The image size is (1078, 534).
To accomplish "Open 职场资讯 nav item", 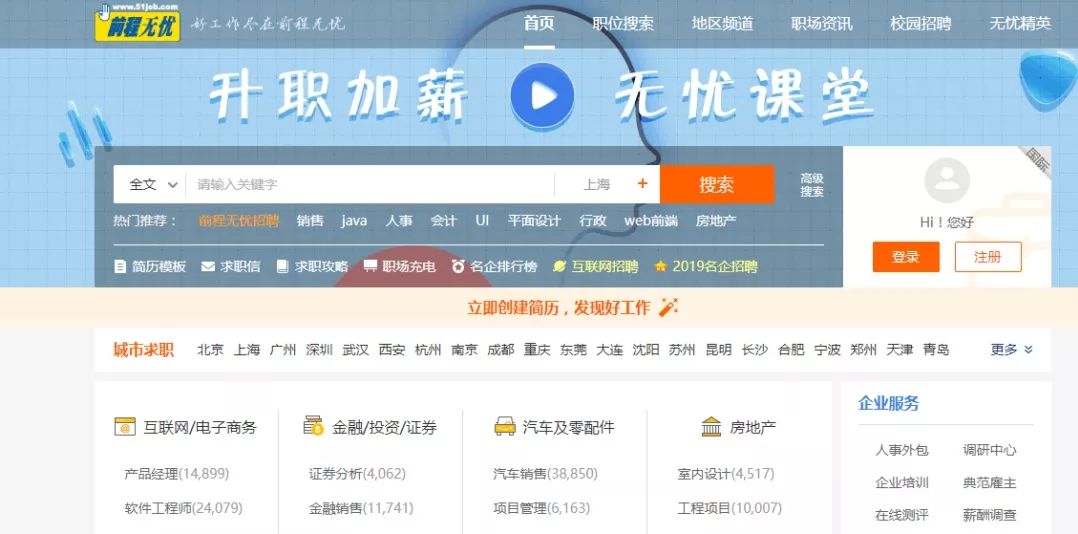I will click(822, 23).
